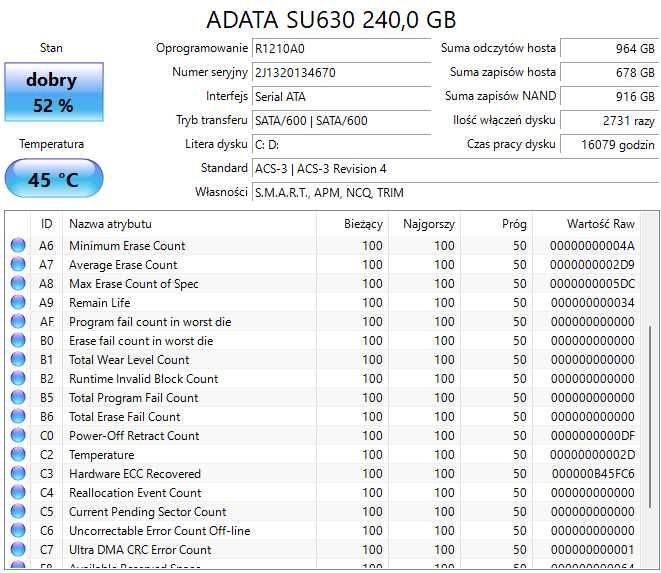Click the Power-Off Retract Count status icon
Image resolution: width=661 pixels, height=573 pixels.
point(18,435)
